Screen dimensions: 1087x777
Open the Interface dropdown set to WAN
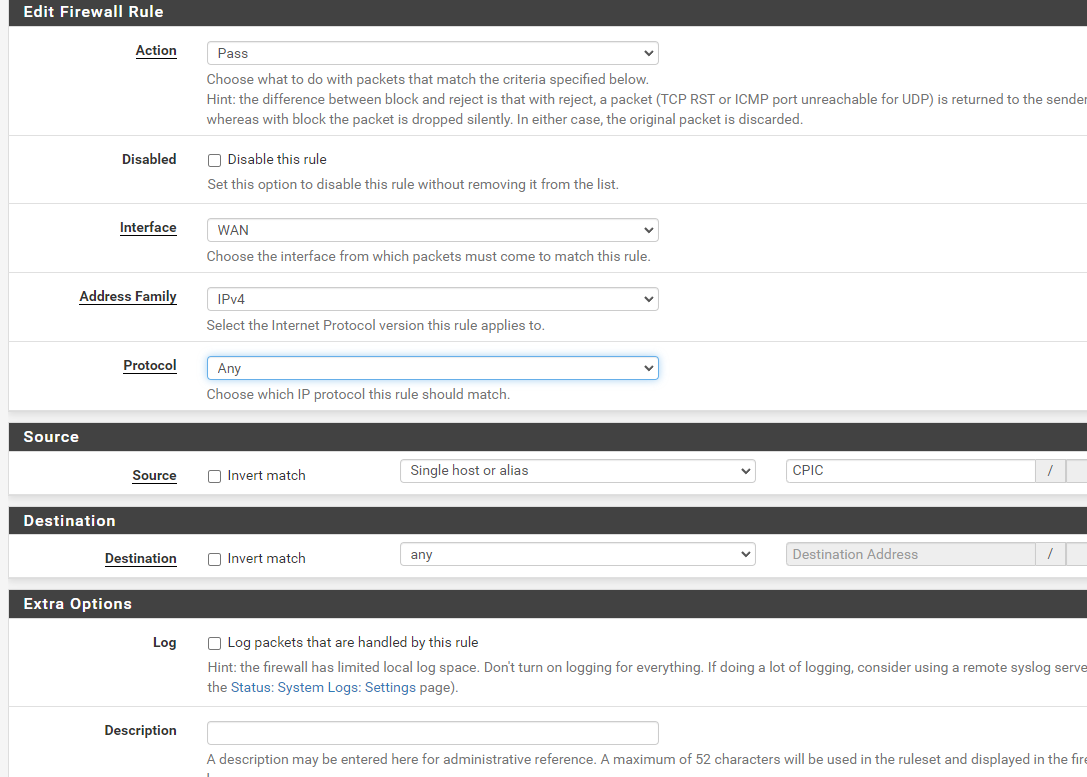click(x=432, y=230)
